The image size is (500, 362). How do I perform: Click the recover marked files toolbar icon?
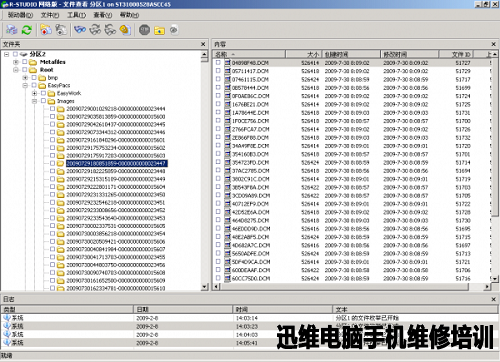pos(61,30)
